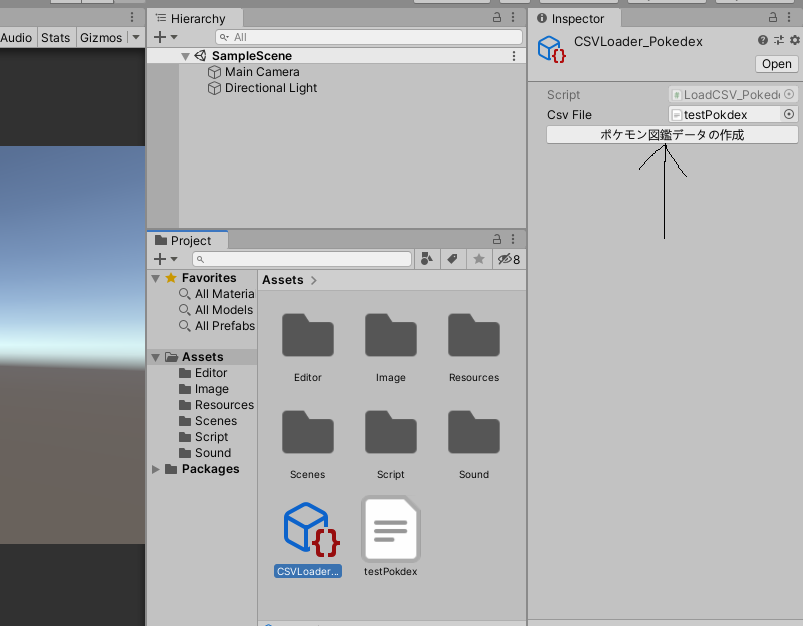Collapse Favorites tree in Project
Viewport: 803px width, 626px height.
(x=156, y=278)
